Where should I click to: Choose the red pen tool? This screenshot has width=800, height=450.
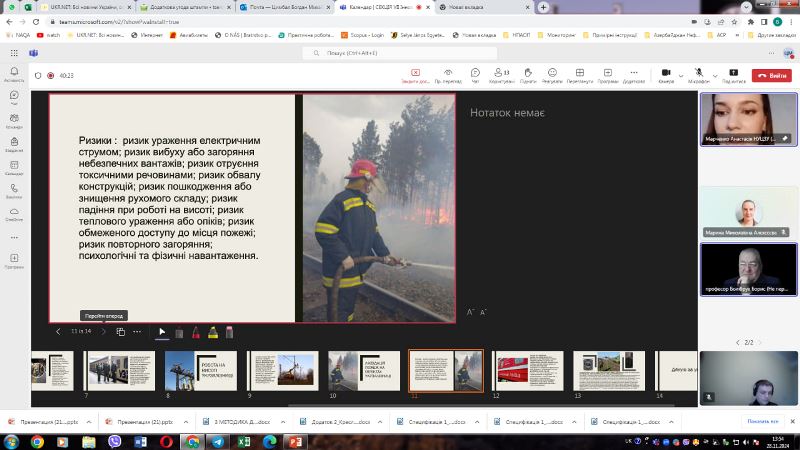click(x=196, y=333)
